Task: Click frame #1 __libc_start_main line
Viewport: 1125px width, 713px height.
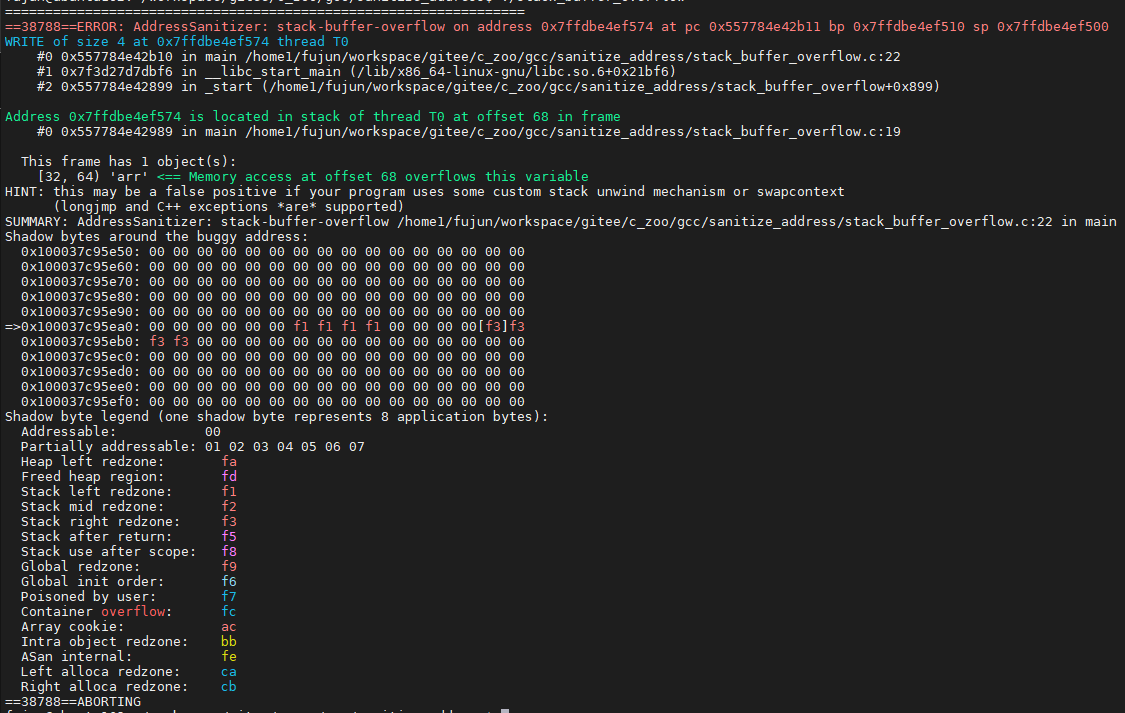Action: tap(357, 72)
